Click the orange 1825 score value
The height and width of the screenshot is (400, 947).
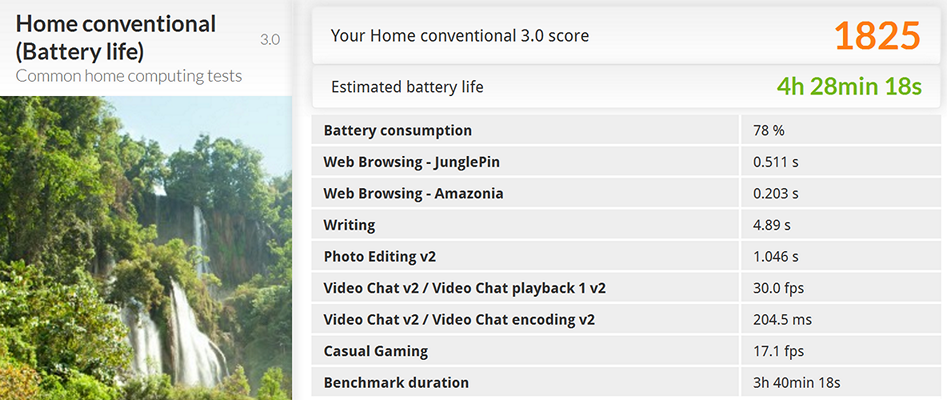coord(876,36)
